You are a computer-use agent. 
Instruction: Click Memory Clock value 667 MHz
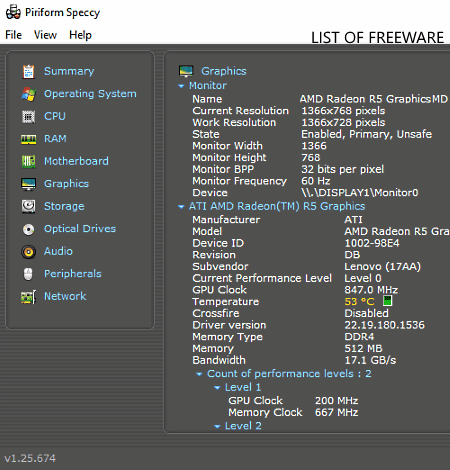coord(337,413)
